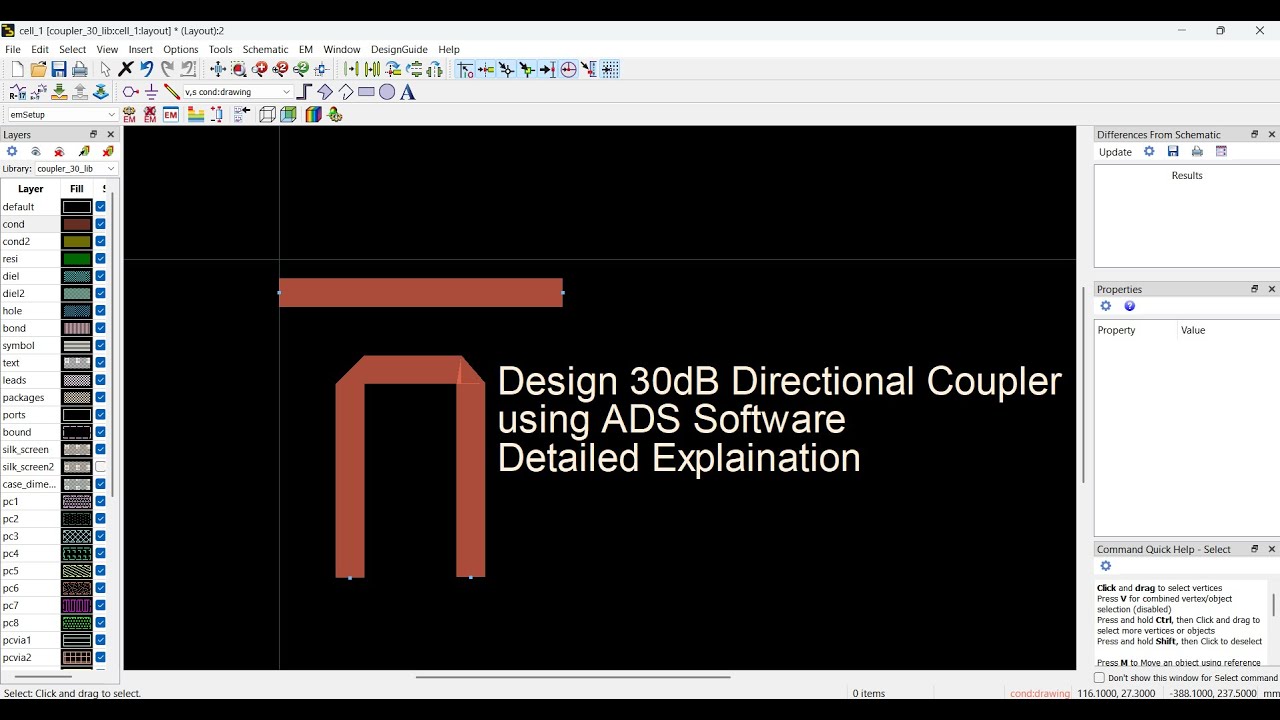Enable the silk_screen2 layer checkbox
This screenshot has width=1280, height=720.
(x=100, y=467)
